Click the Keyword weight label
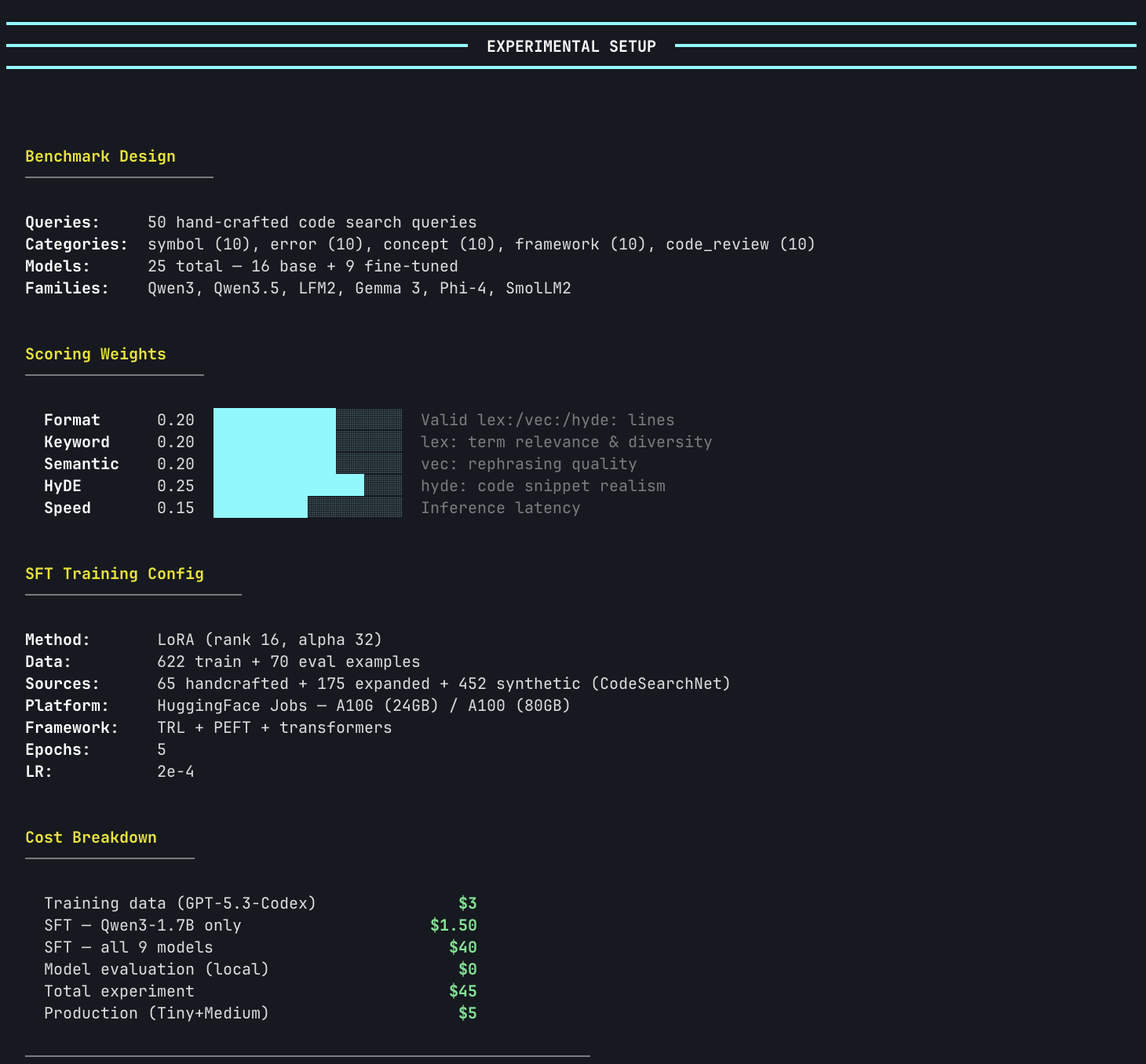This screenshot has width=1146, height=1064. pyautogui.click(x=77, y=442)
